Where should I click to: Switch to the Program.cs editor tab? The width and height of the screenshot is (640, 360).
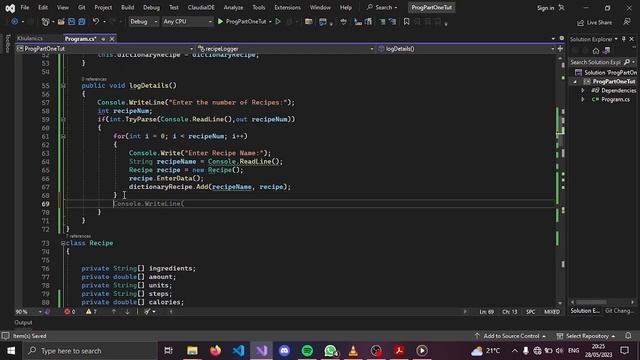coord(80,39)
